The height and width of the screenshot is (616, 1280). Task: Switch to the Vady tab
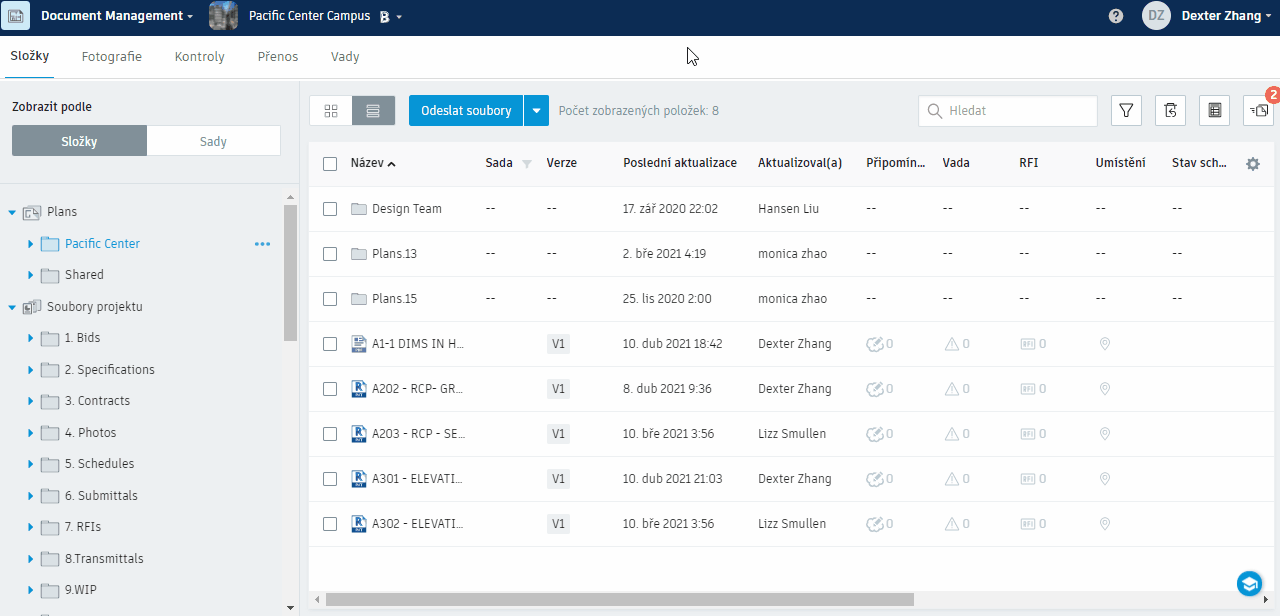[345, 57]
